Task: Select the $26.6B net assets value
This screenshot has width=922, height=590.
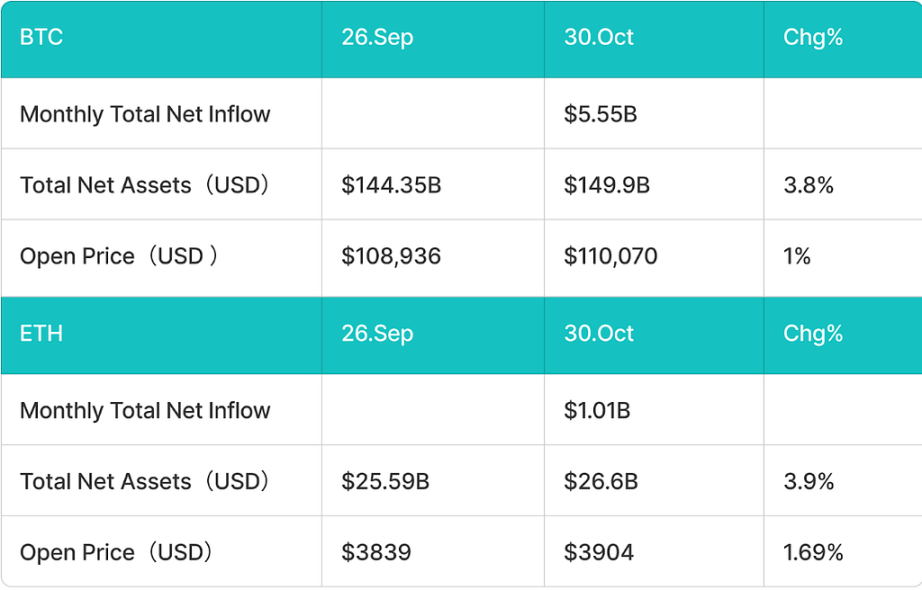Action: (601, 481)
